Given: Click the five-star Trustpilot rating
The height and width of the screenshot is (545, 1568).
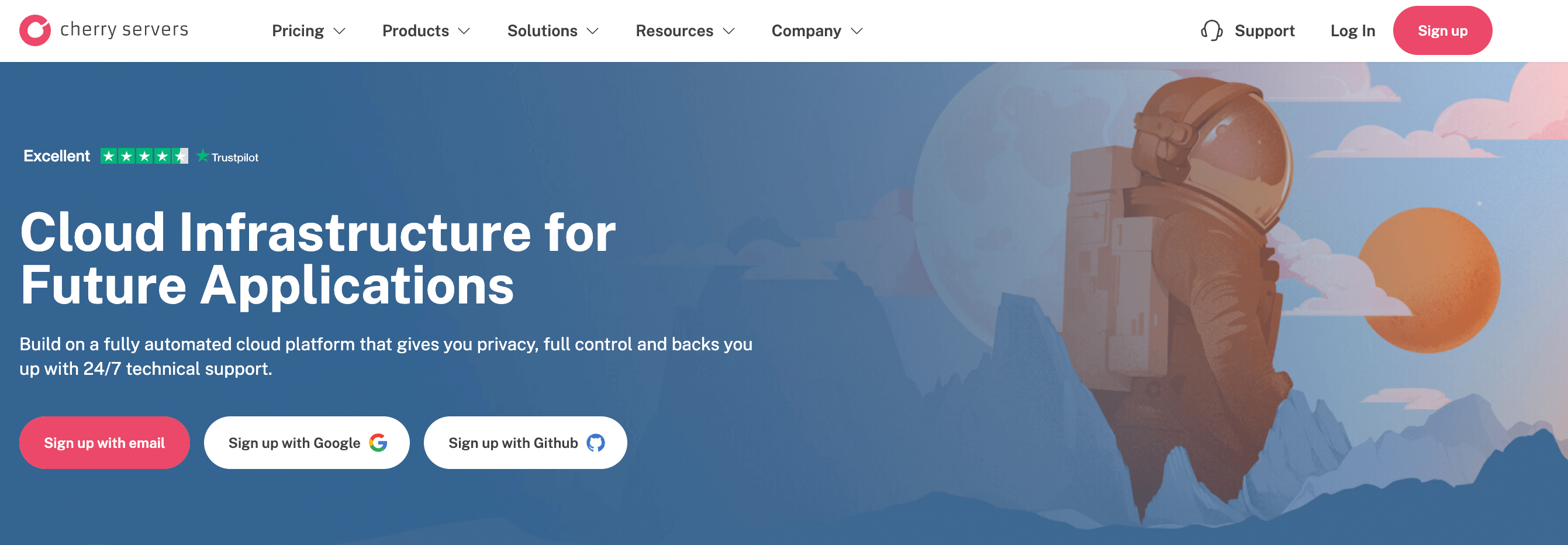Looking at the screenshot, I should (144, 157).
